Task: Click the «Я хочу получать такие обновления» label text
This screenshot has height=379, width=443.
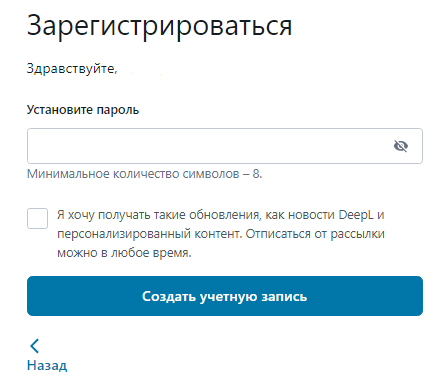Action: (x=158, y=215)
